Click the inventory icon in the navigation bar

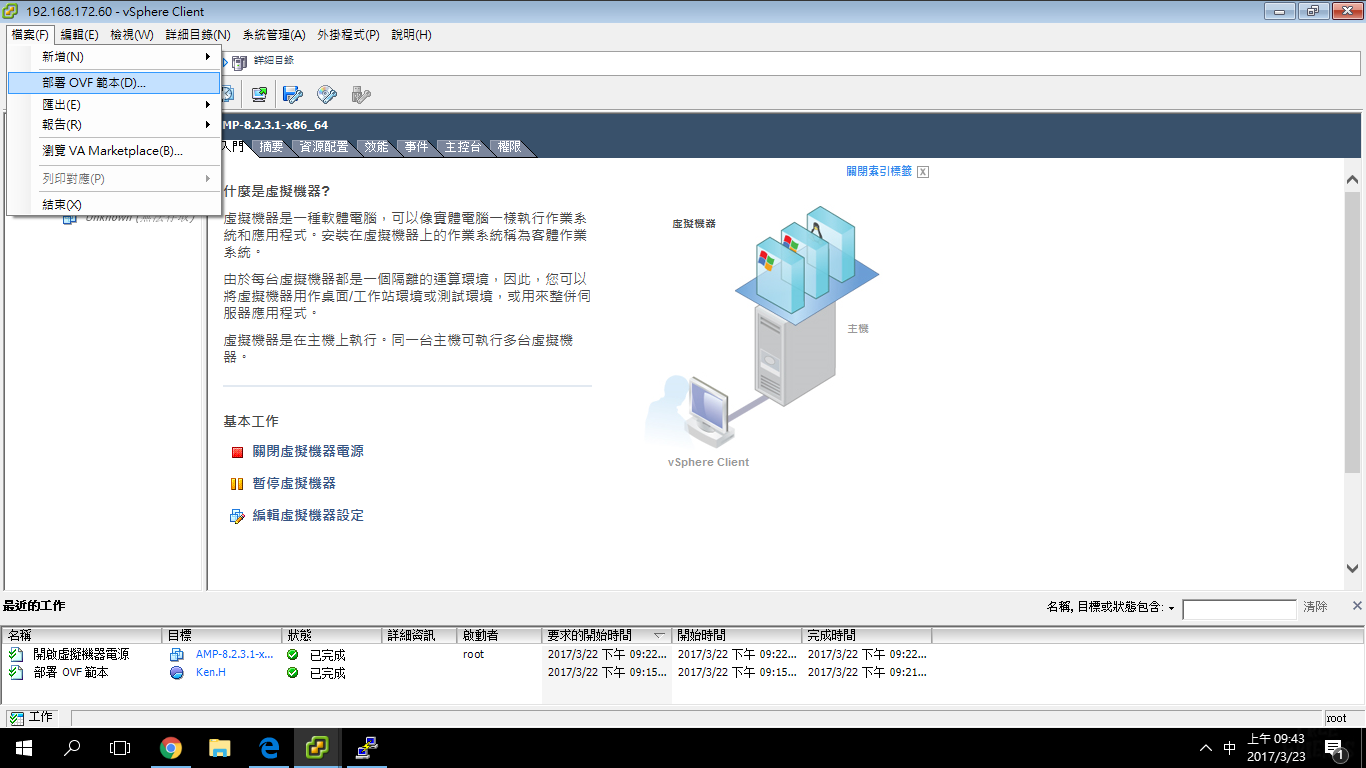pos(239,63)
